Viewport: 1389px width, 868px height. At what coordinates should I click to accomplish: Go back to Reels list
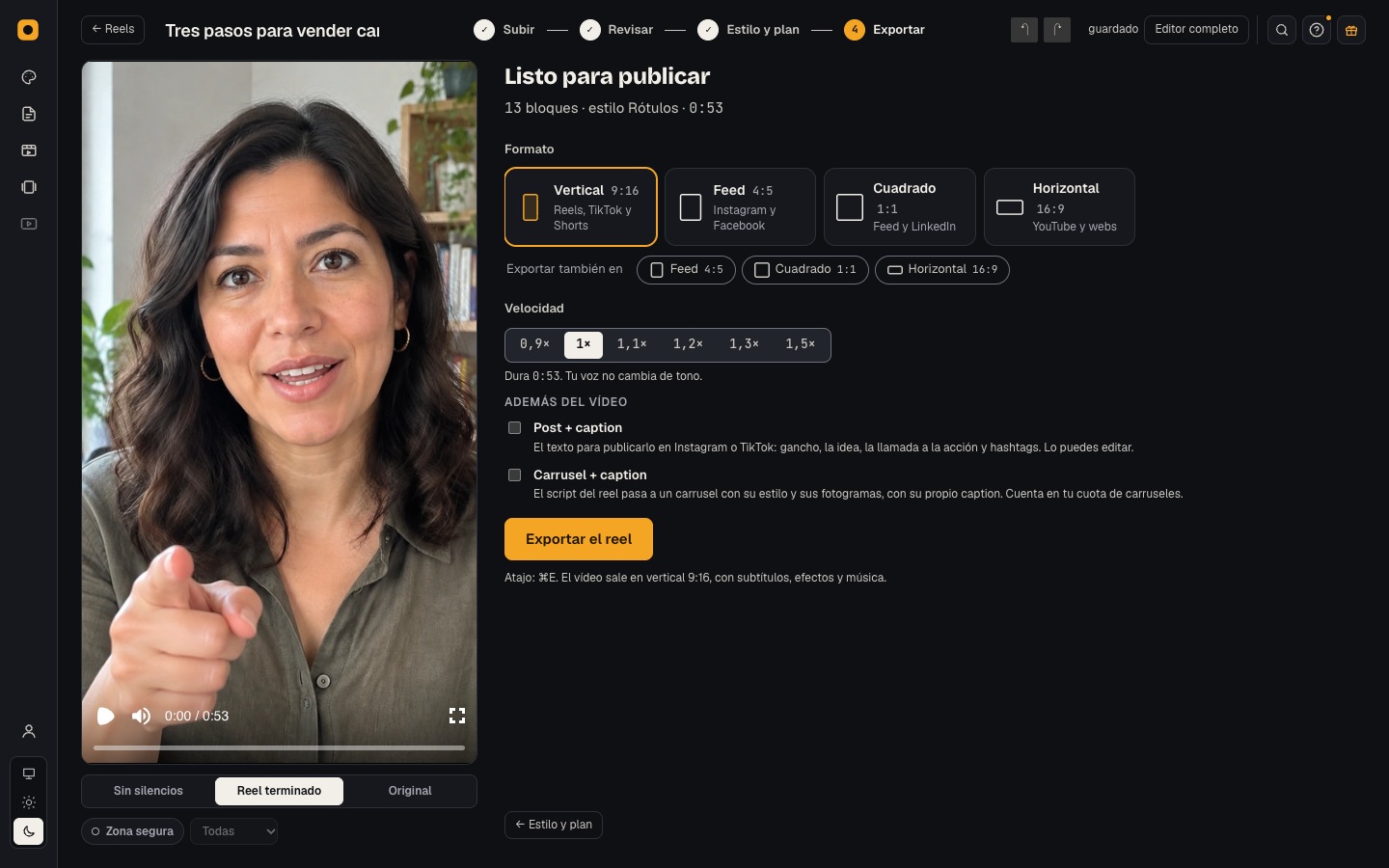click(113, 30)
